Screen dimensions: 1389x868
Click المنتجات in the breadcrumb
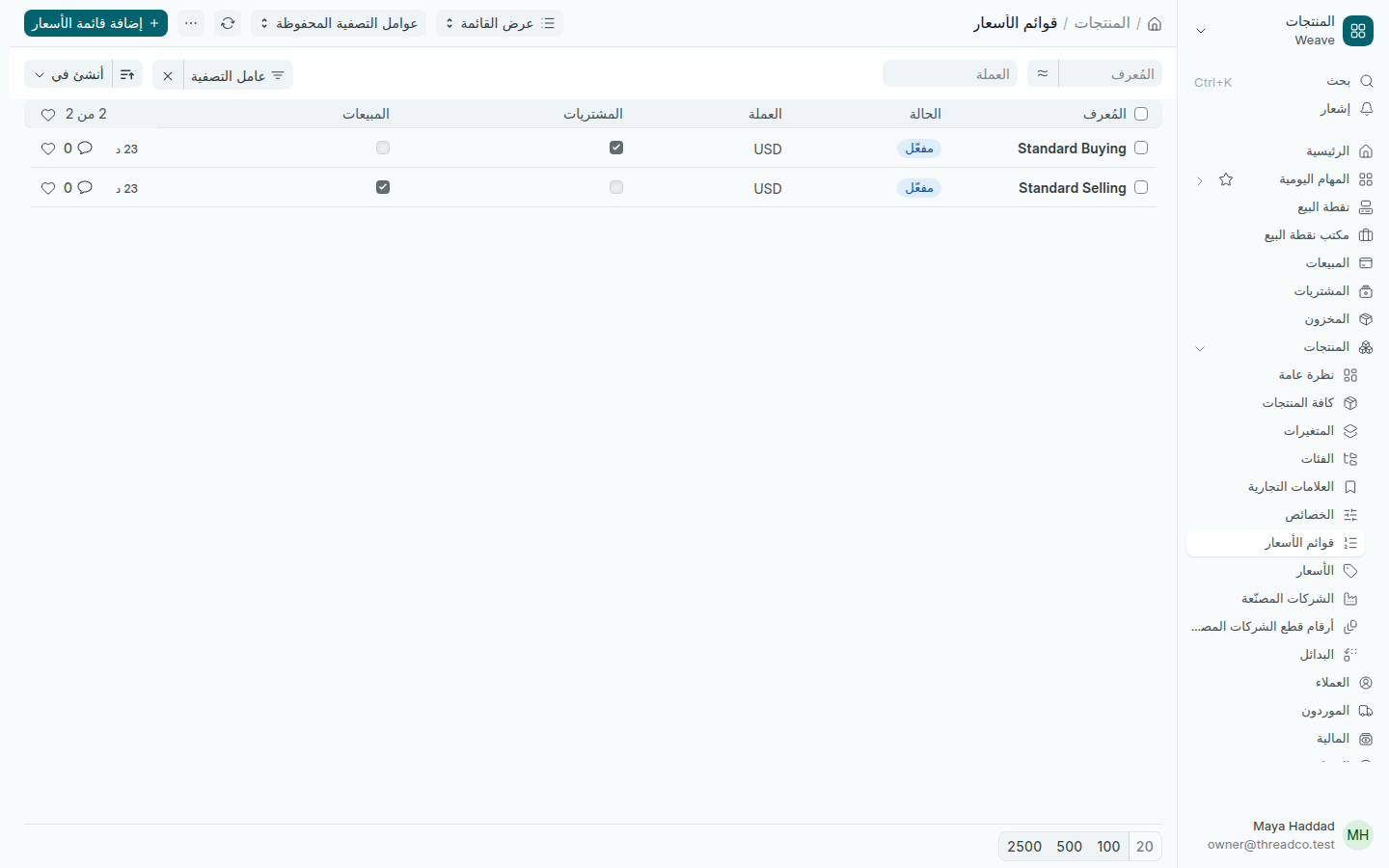coord(1103,23)
